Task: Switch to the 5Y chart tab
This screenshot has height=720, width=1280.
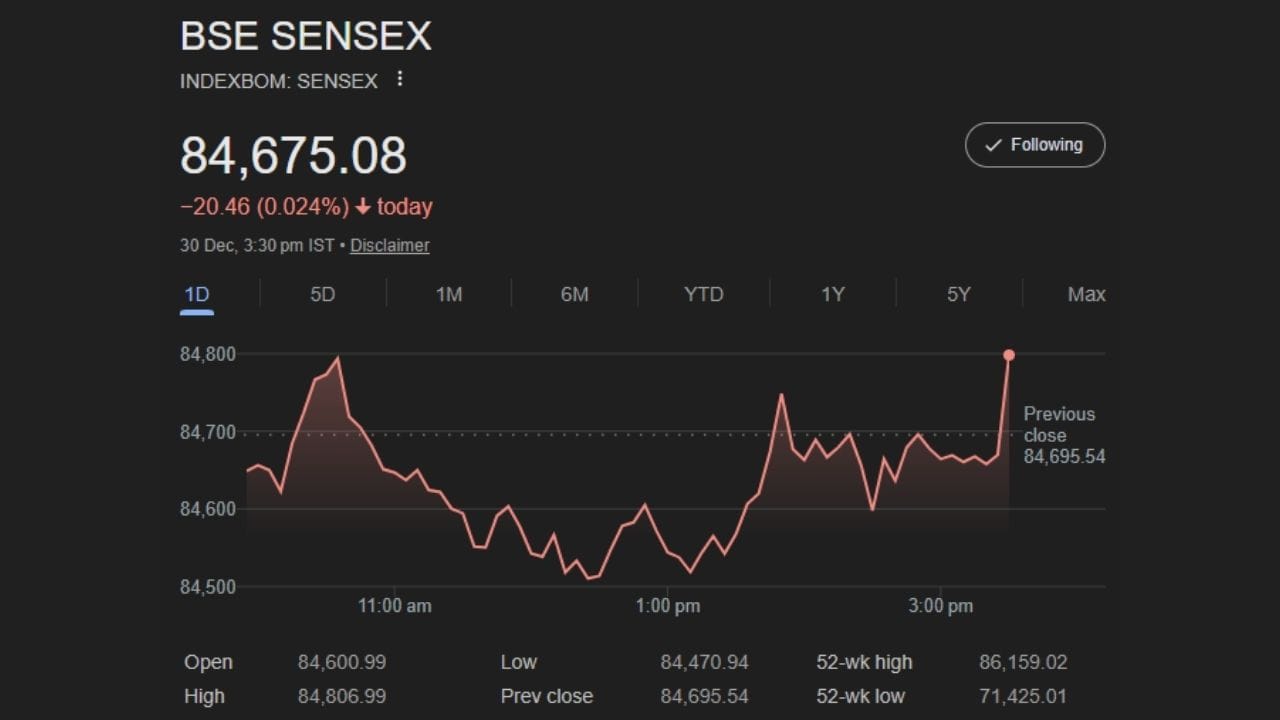Action: pos(958,294)
